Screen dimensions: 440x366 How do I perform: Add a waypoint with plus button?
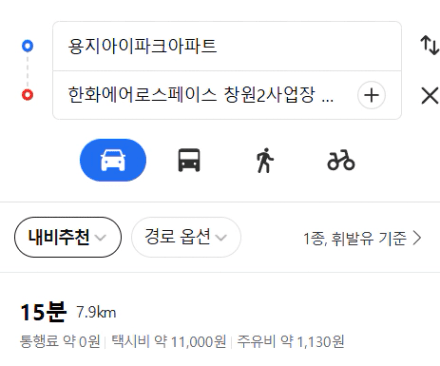click(x=371, y=95)
